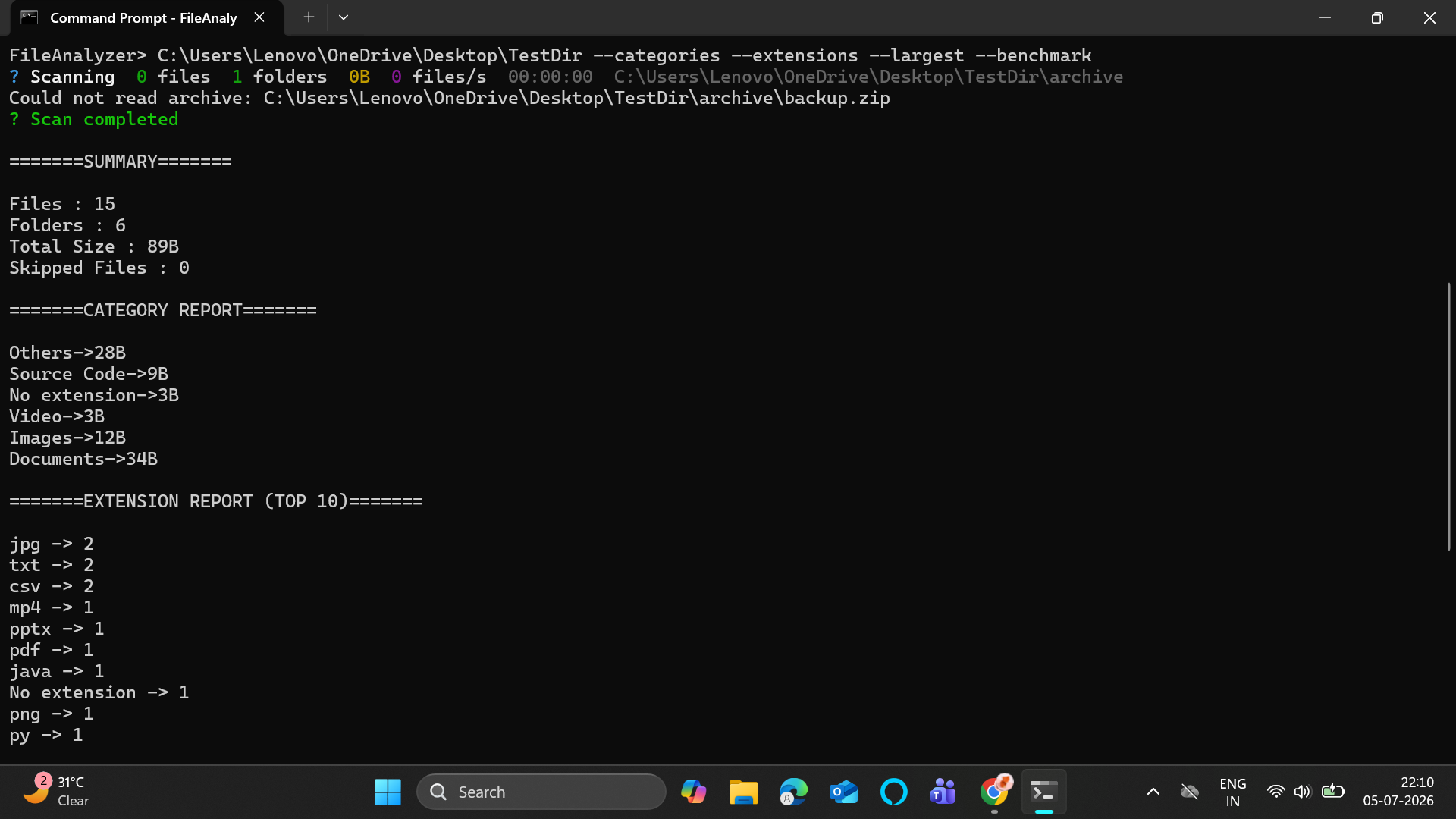Click the 'Images->12B' line
The image size is (1456, 819).
(67, 438)
